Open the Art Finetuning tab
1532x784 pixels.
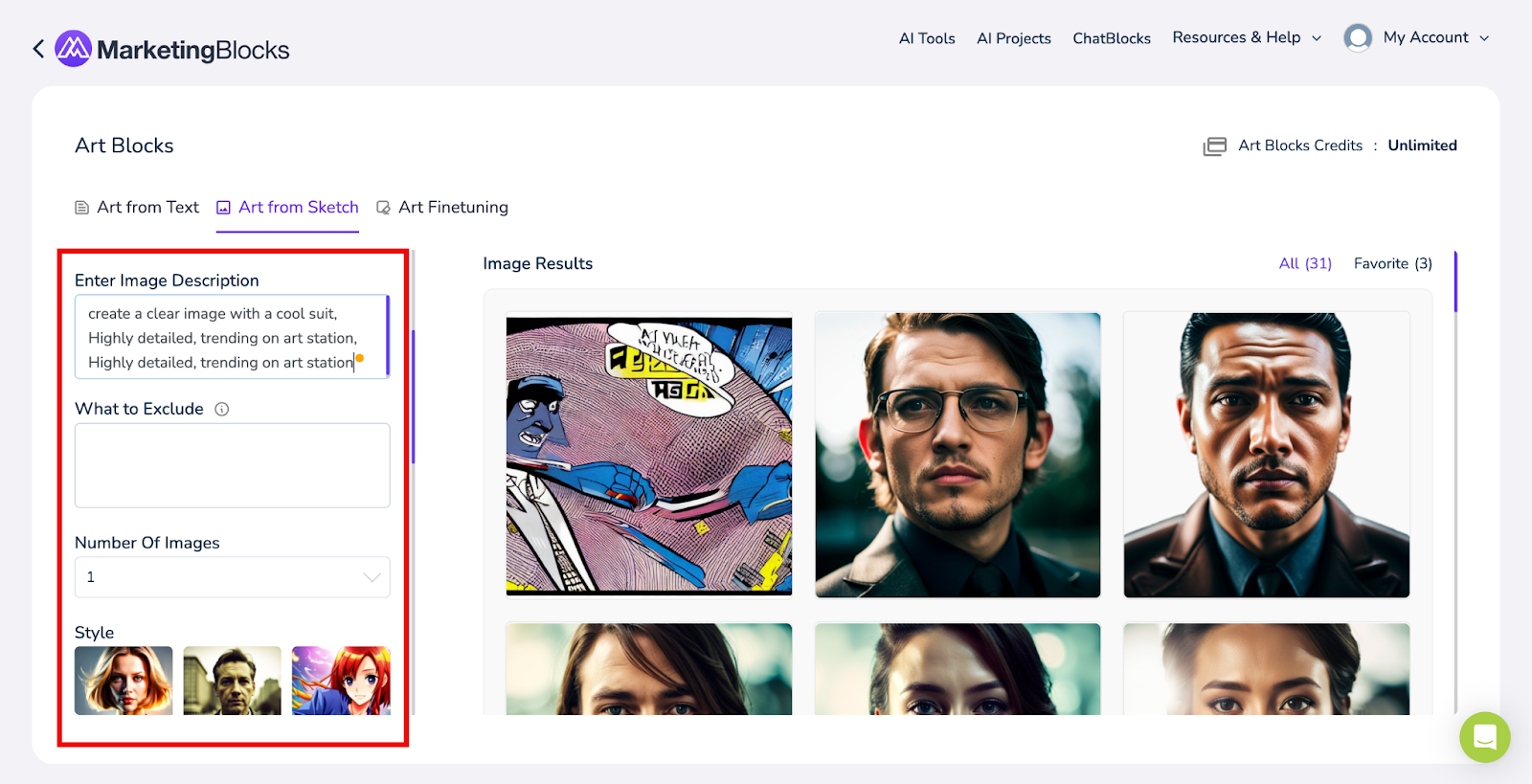click(442, 207)
